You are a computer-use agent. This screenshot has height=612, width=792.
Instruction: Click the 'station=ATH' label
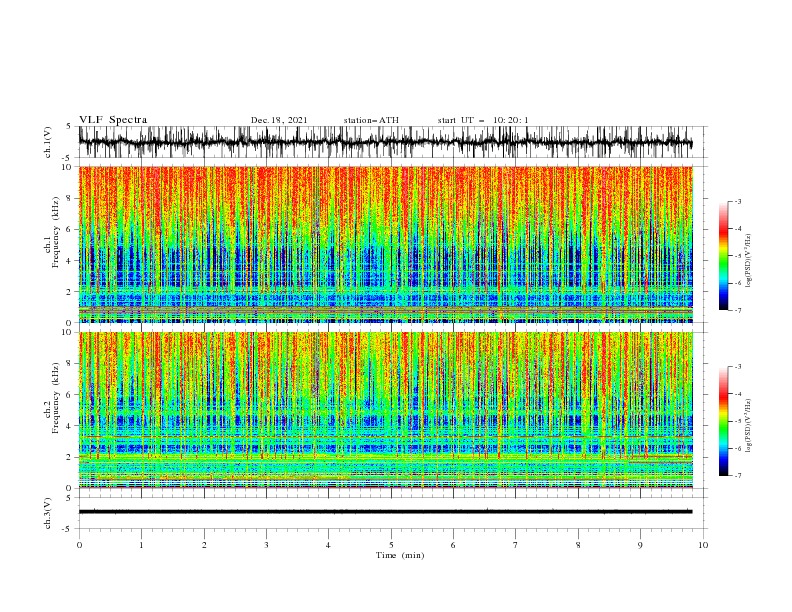(x=371, y=120)
